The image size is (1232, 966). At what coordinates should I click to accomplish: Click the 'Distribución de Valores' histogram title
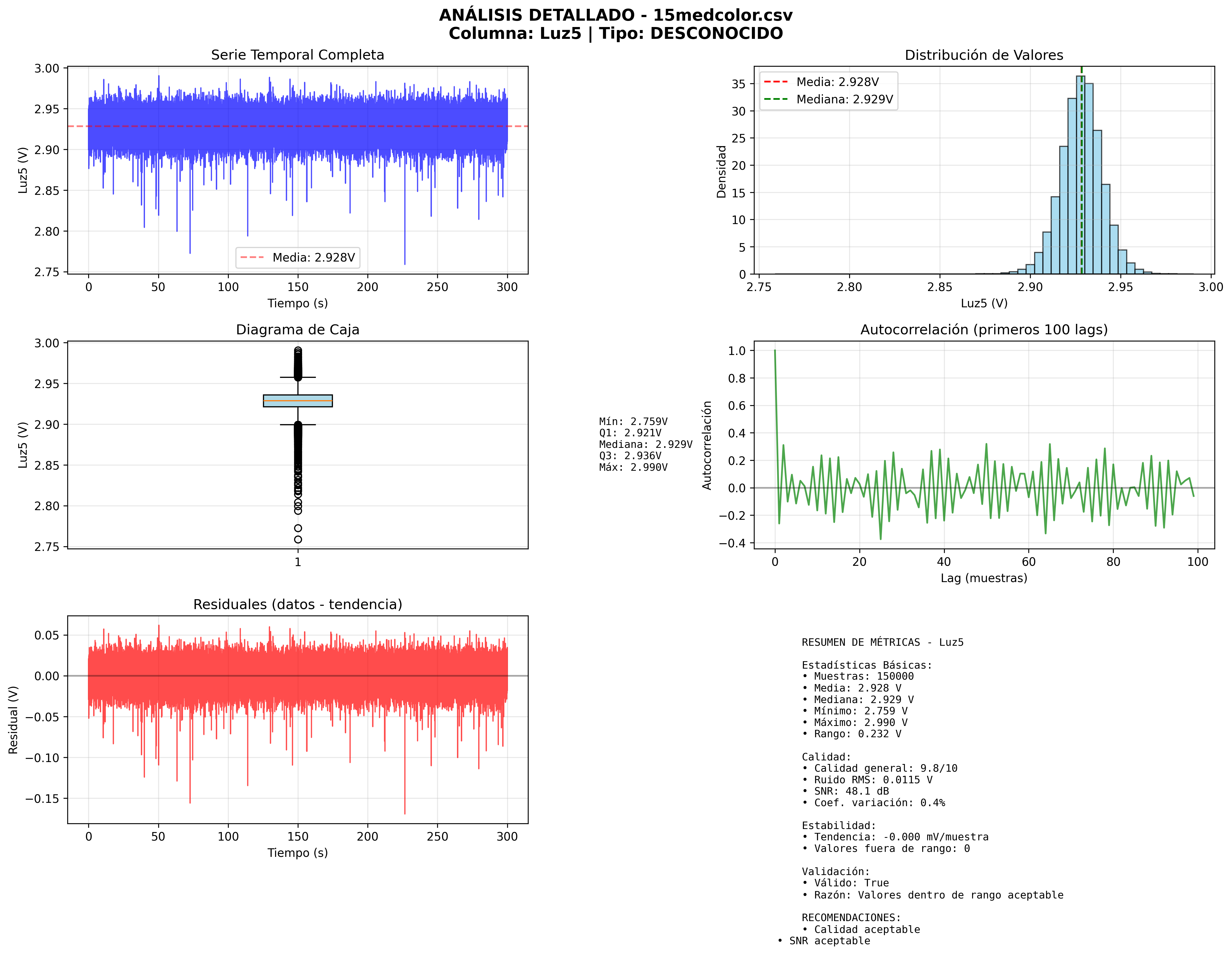click(x=984, y=55)
